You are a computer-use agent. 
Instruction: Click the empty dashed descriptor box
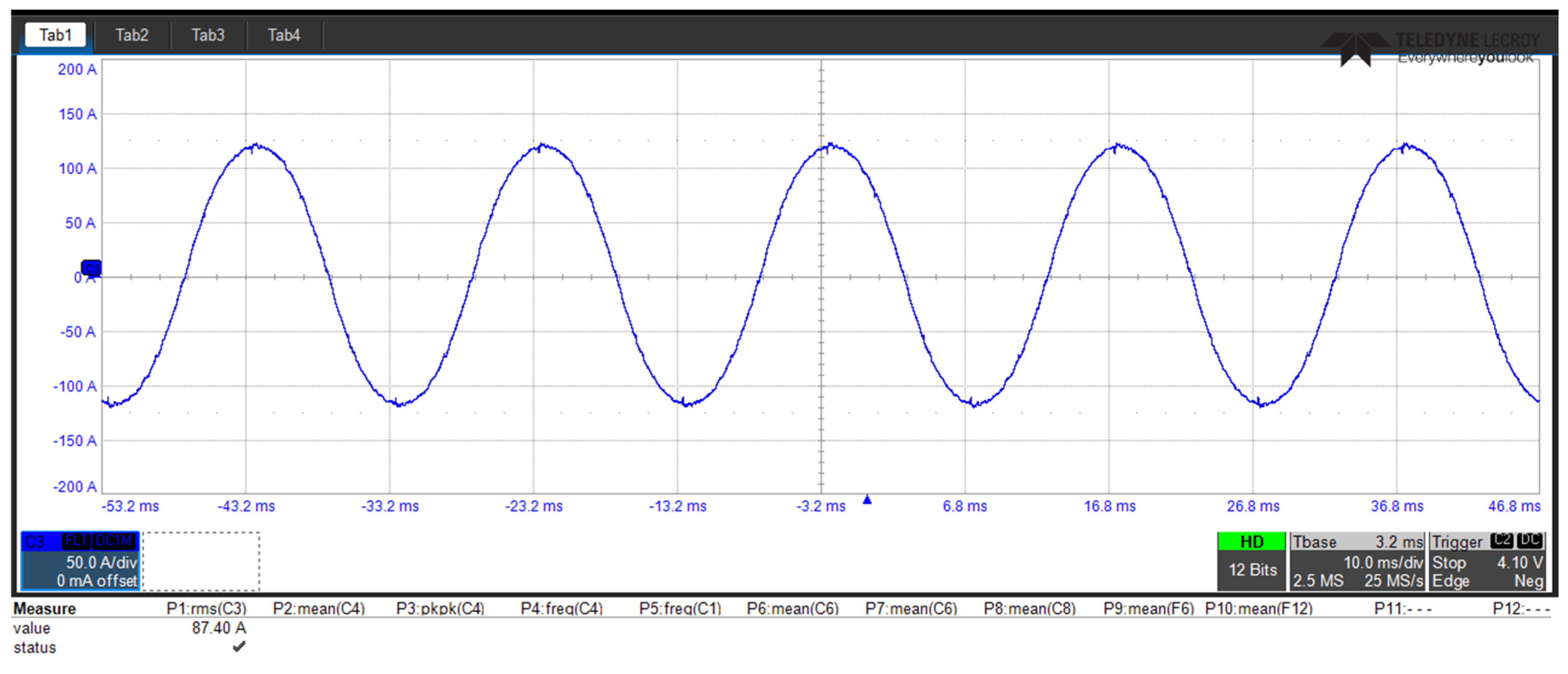[x=201, y=561]
